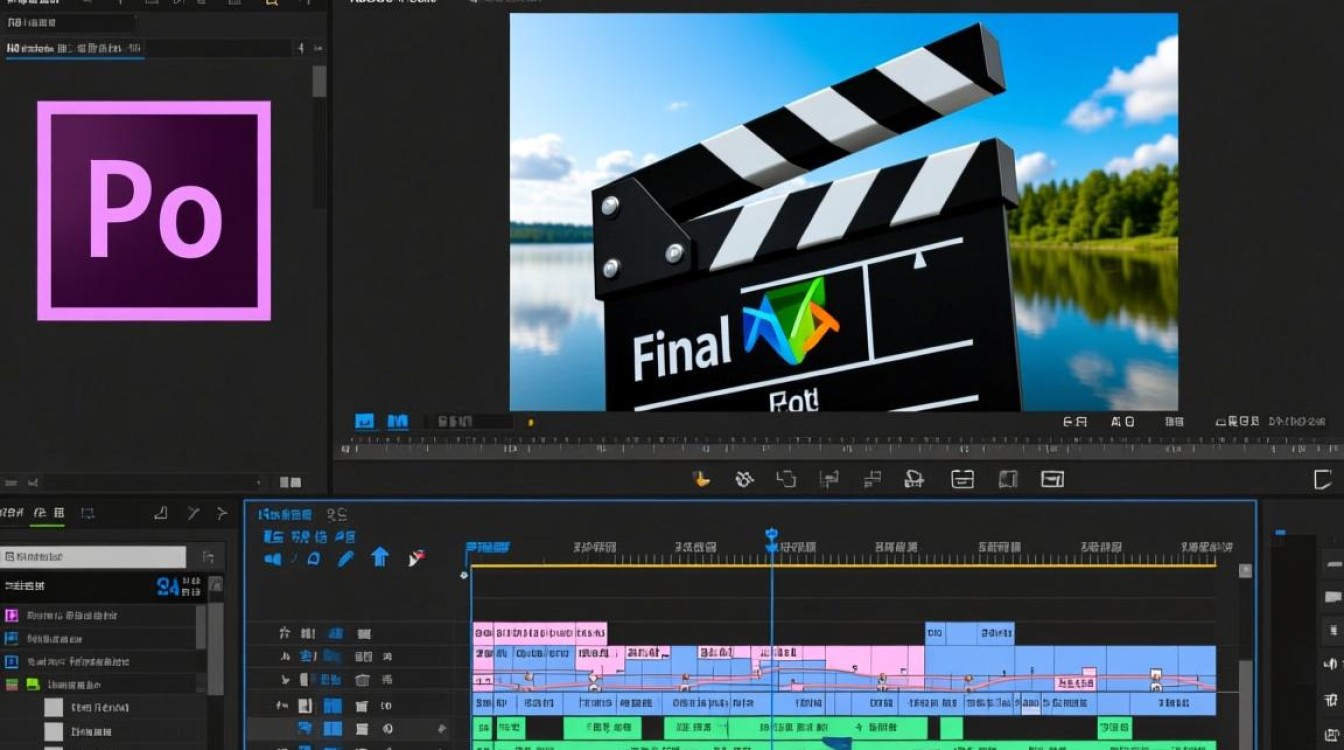Image resolution: width=1344 pixels, height=750 pixels.
Task: Toggle the first blue button below the preview image
Action: (365, 422)
